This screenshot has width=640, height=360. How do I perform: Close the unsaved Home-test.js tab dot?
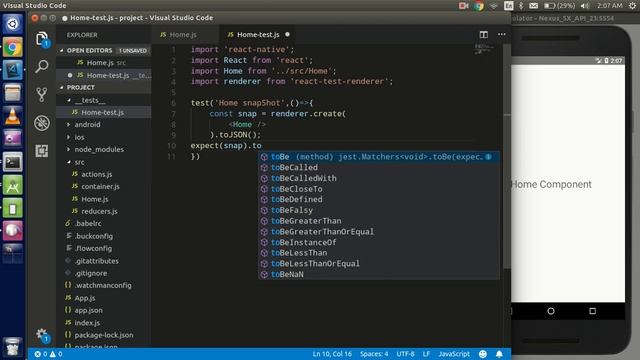point(287,34)
